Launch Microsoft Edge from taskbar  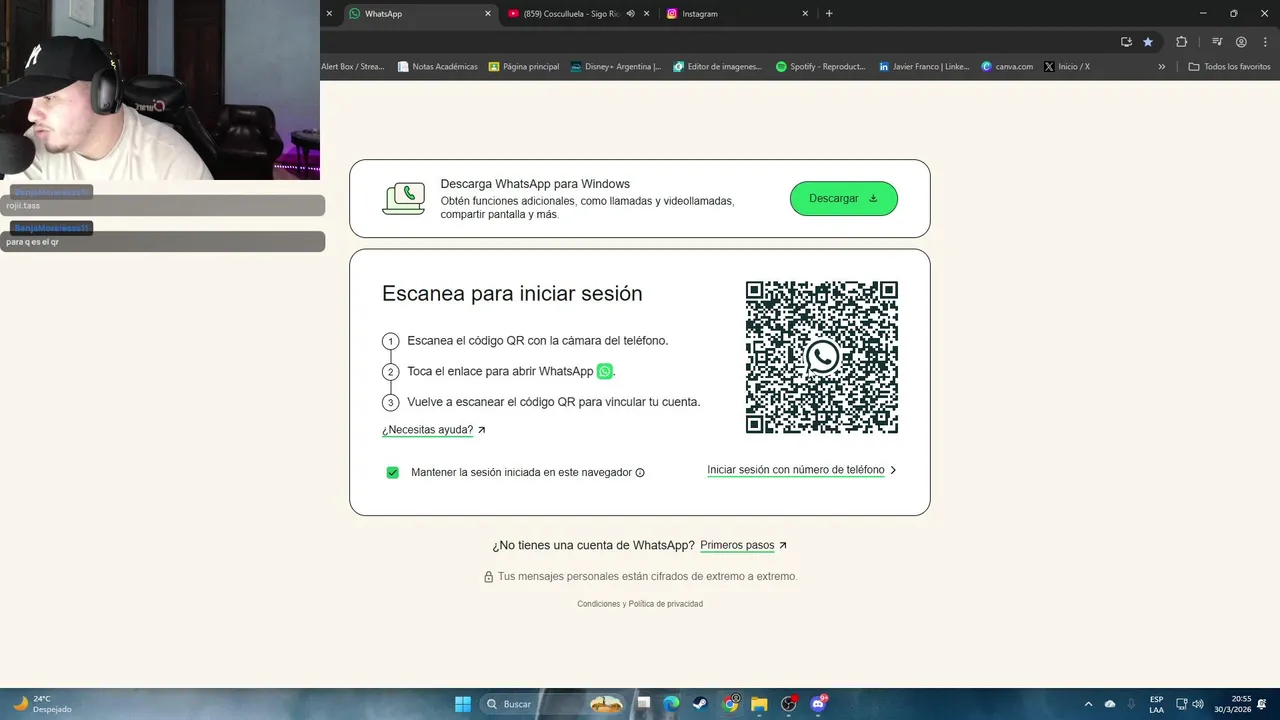coord(672,704)
